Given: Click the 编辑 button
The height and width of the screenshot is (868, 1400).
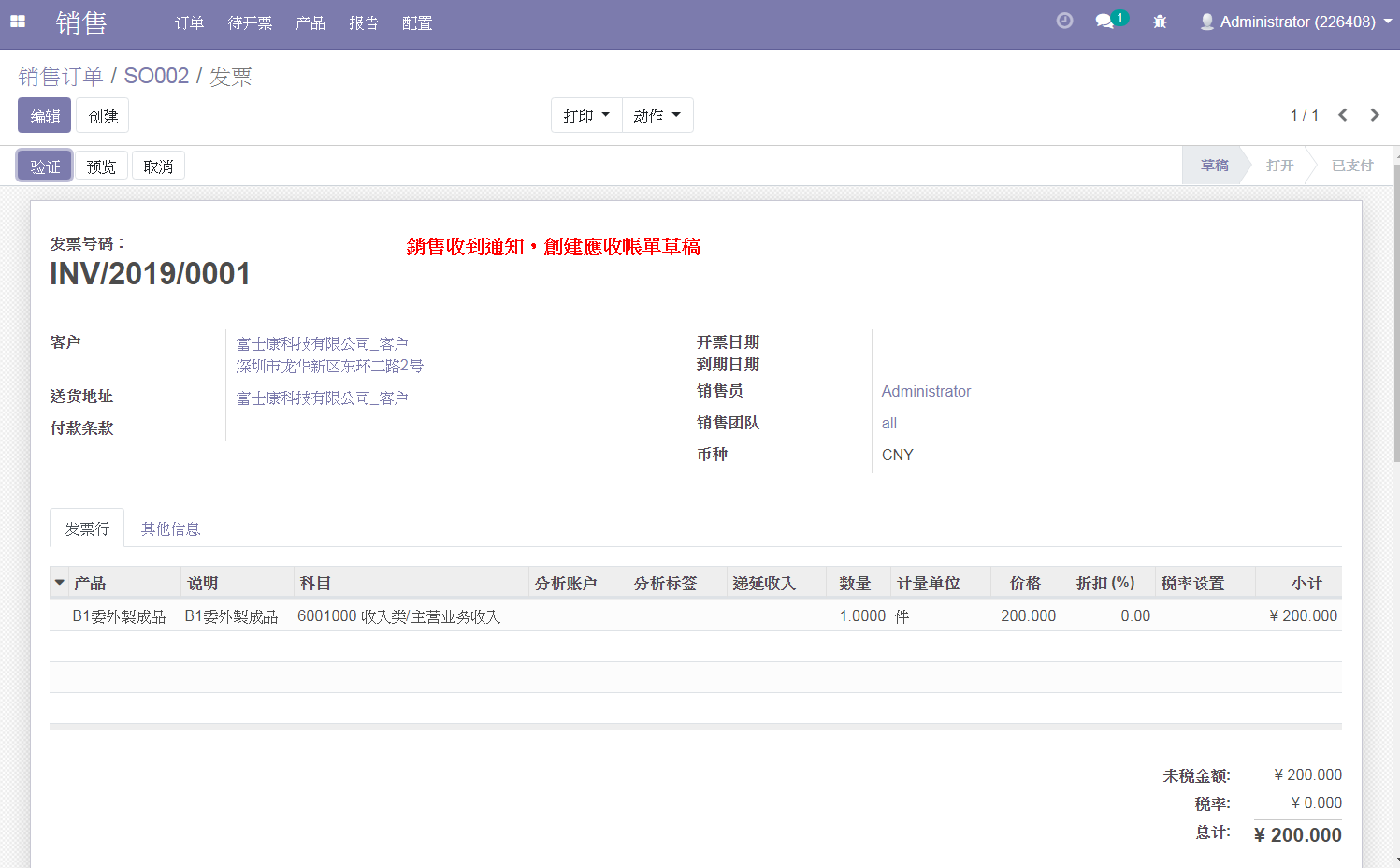Looking at the screenshot, I should click(x=44, y=116).
